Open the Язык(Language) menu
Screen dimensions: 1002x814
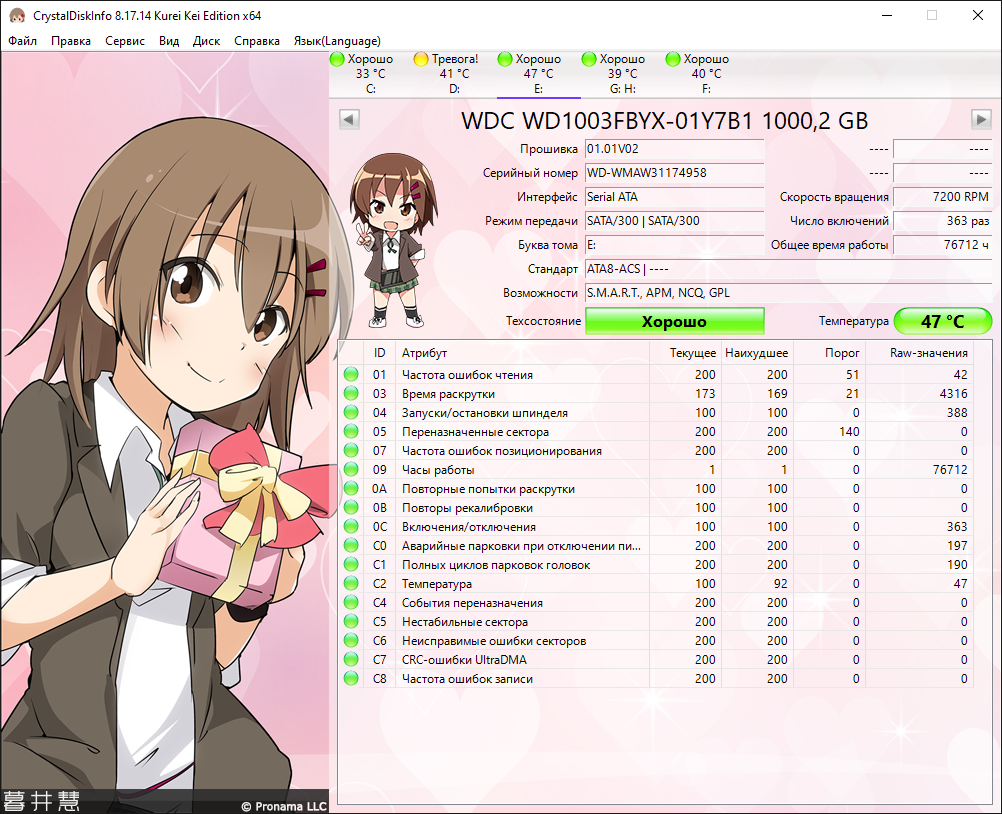[x=337, y=41]
